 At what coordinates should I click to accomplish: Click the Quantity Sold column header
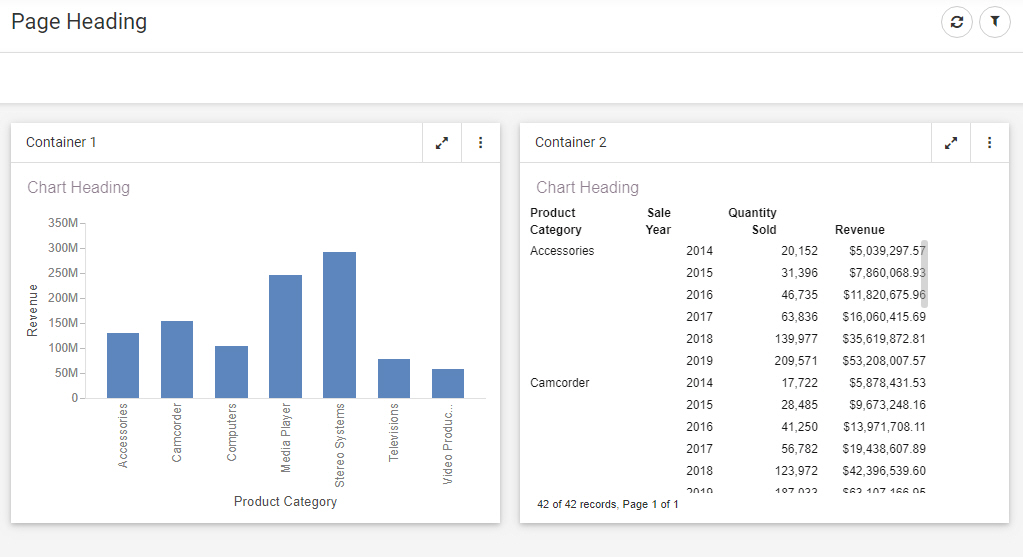753,221
